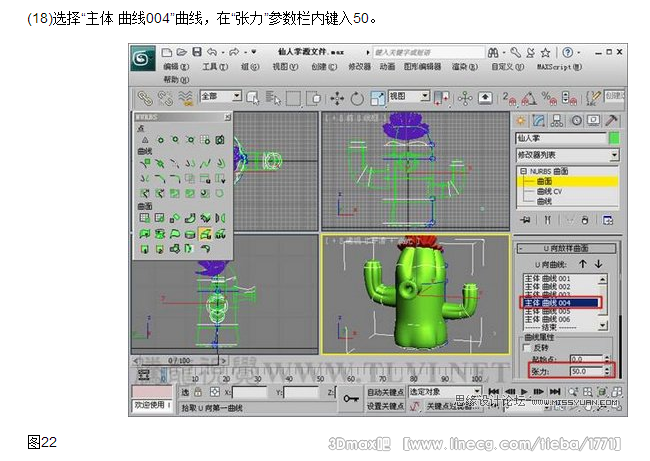
Task: Click the Use Pivot Point Center icon
Action: [441, 98]
